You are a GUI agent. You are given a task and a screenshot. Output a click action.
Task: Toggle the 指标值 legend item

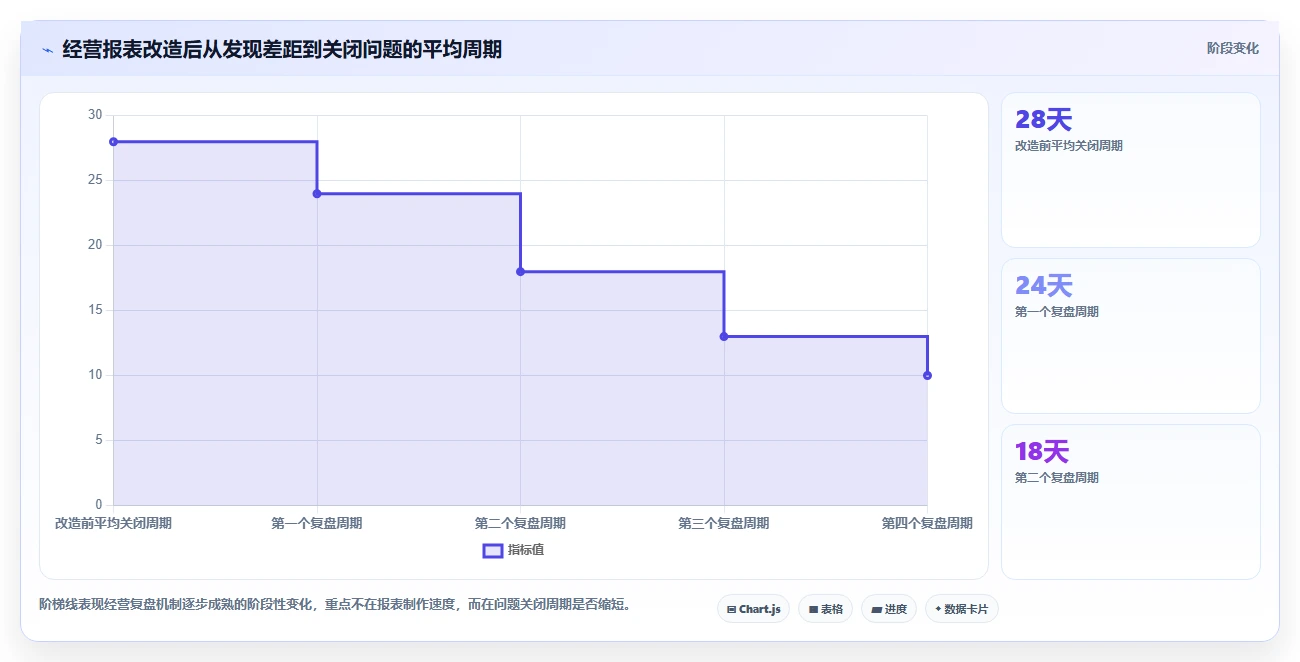(514, 550)
